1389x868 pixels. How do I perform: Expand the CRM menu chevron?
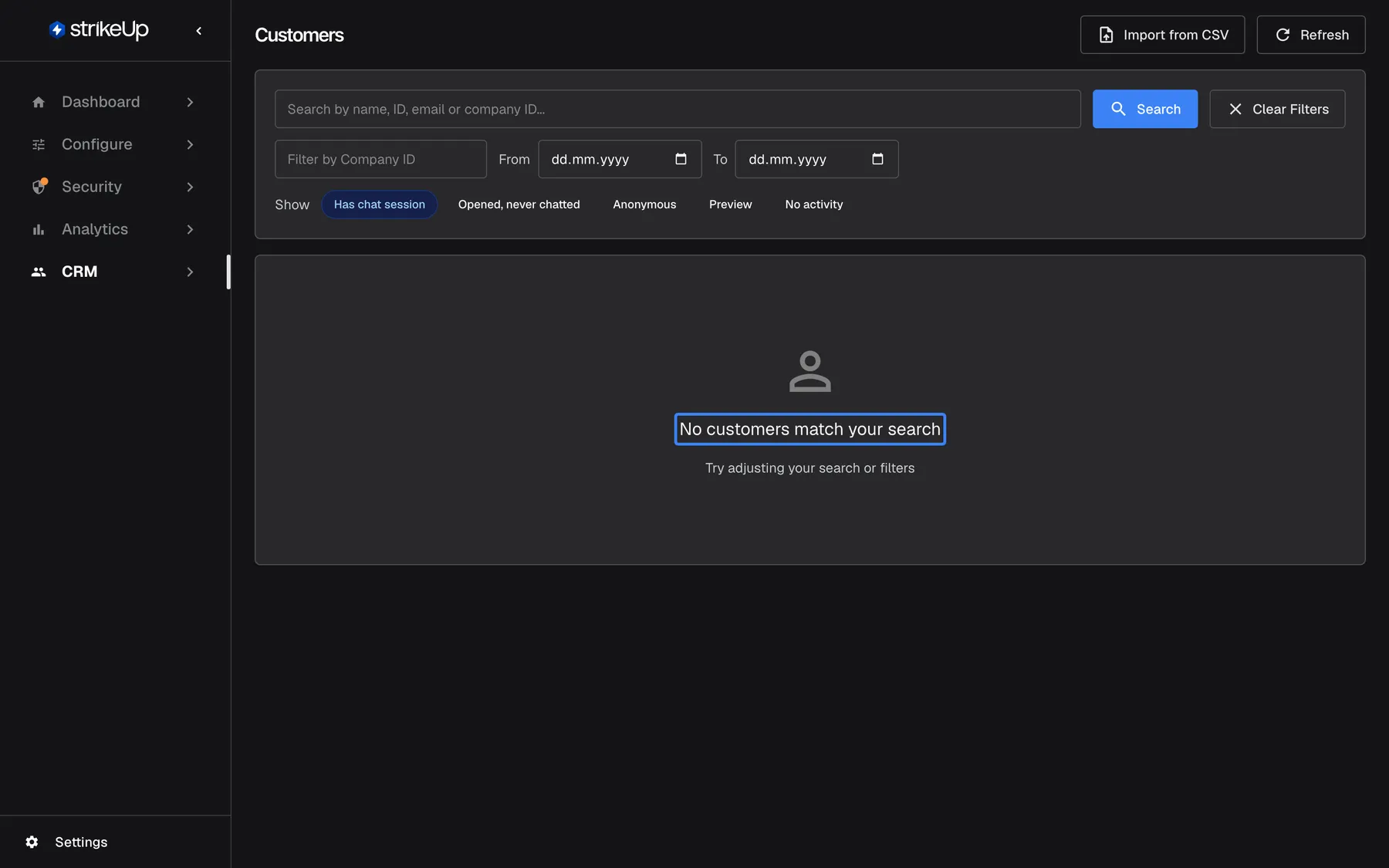click(x=190, y=272)
